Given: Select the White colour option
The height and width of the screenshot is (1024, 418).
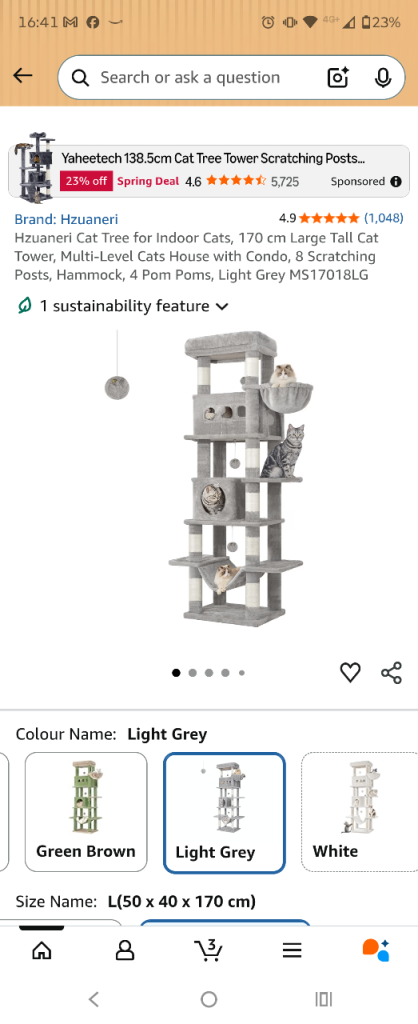Looking at the screenshot, I should [359, 812].
